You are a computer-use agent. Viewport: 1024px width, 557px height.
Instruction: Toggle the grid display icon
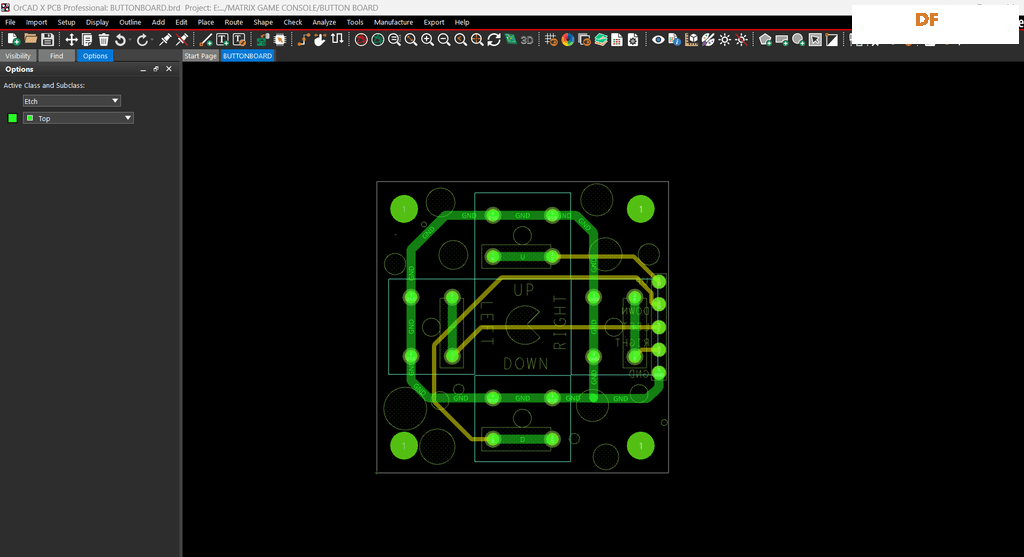551,40
